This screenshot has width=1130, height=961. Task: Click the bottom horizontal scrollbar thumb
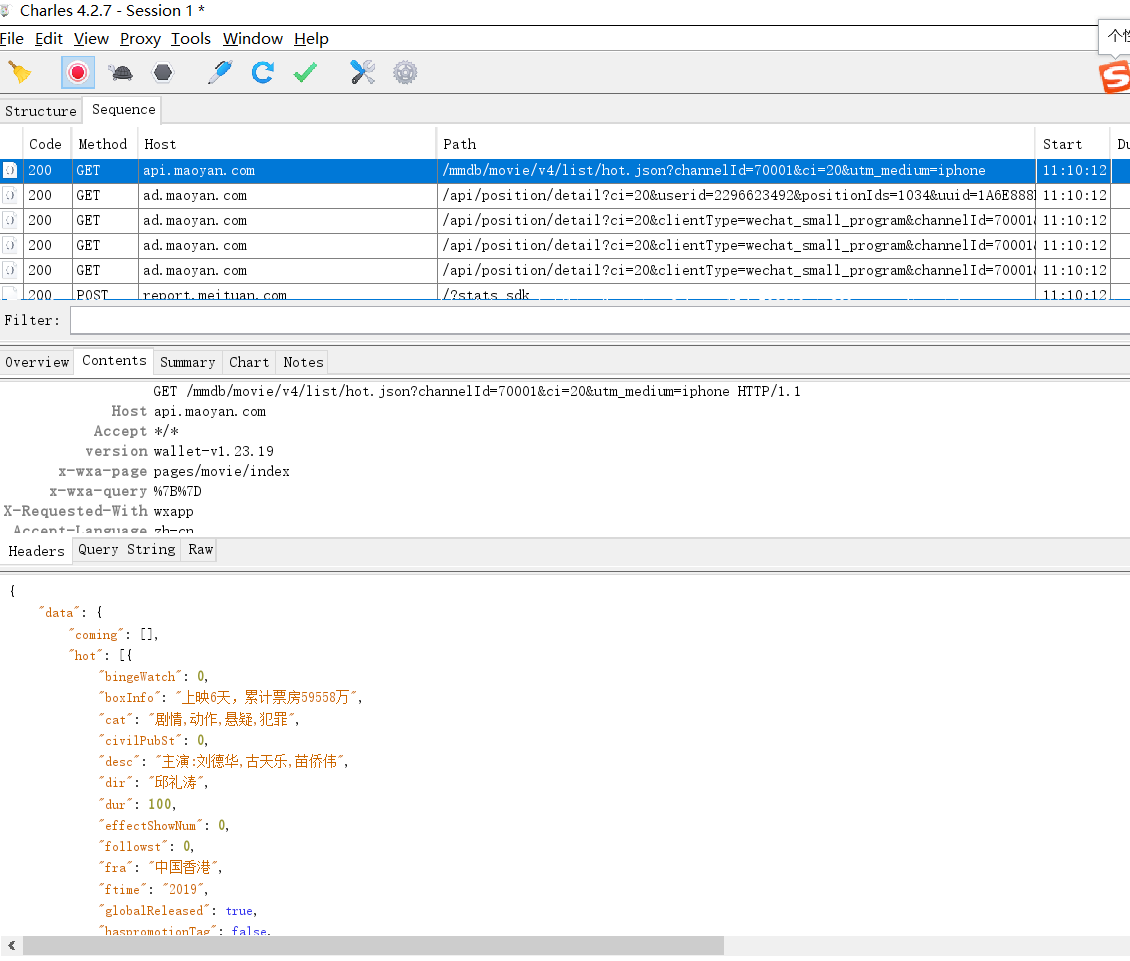(373, 945)
